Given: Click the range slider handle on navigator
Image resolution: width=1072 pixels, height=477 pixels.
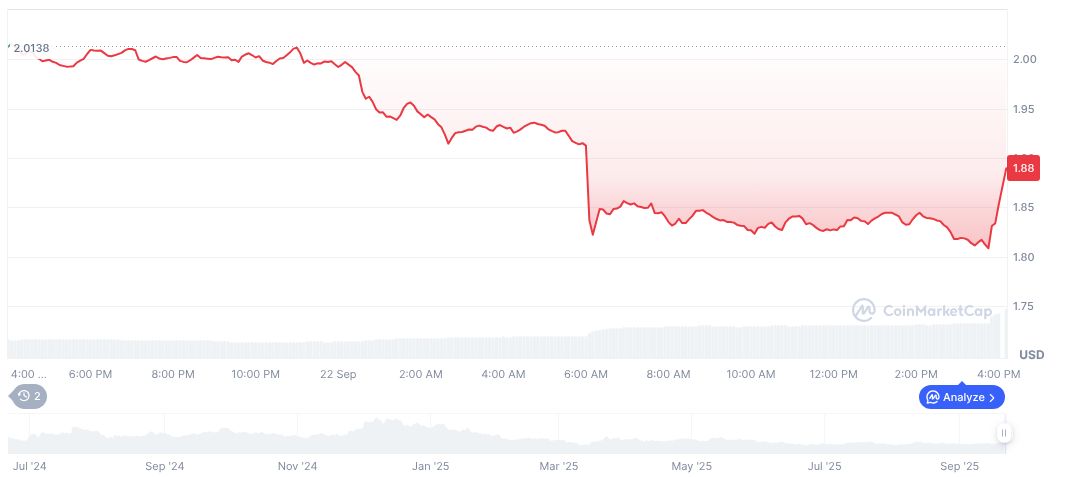Looking at the screenshot, I should pyautogui.click(x=1003, y=434).
